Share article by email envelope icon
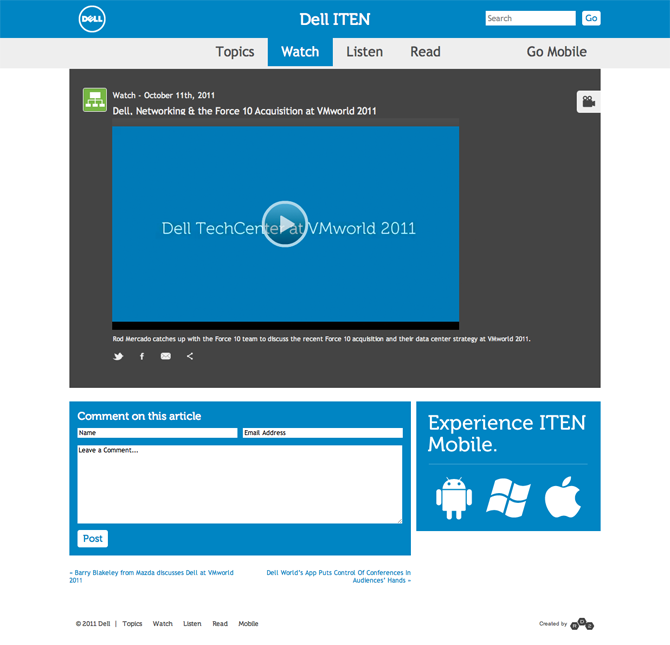This screenshot has width=670, height=645. click(166, 356)
